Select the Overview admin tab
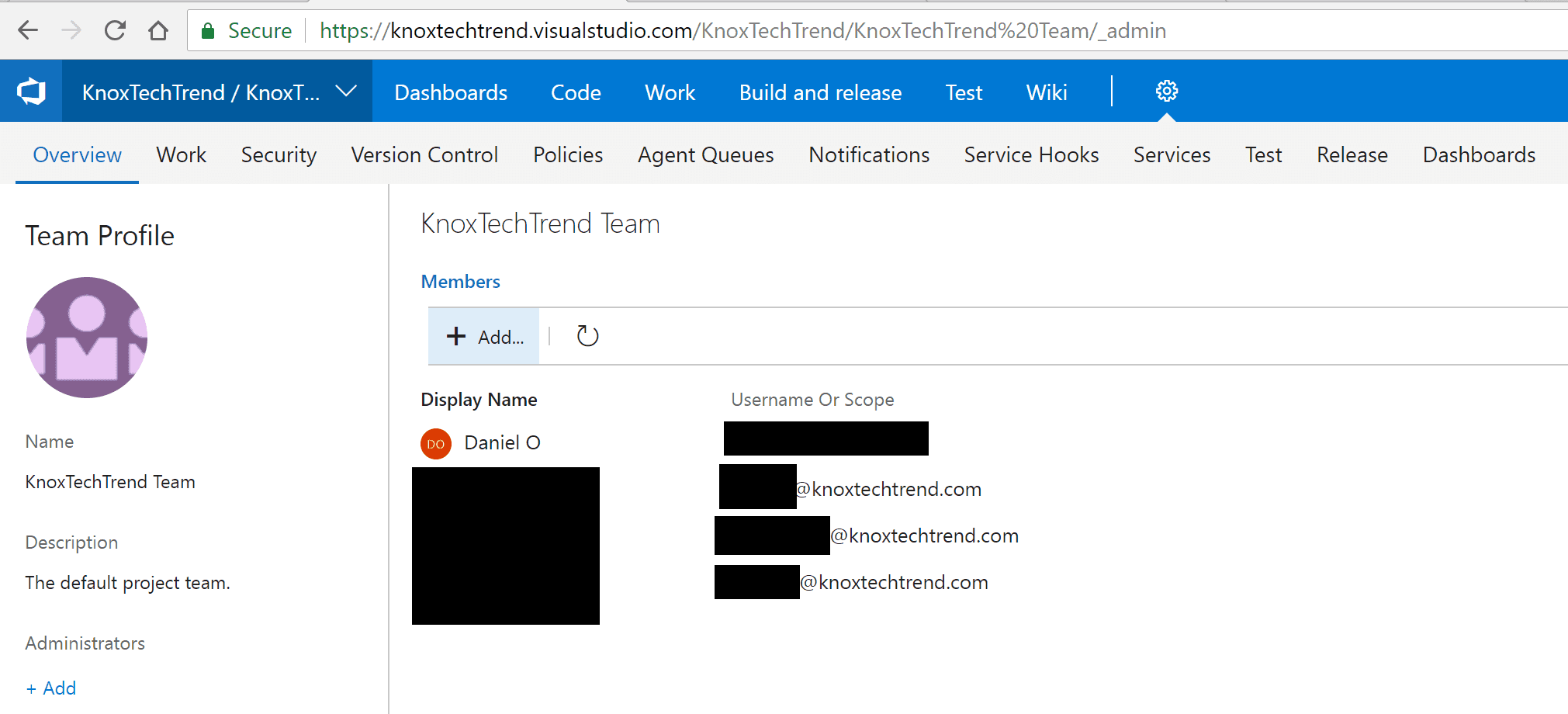The height and width of the screenshot is (714, 1568). (x=77, y=154)
